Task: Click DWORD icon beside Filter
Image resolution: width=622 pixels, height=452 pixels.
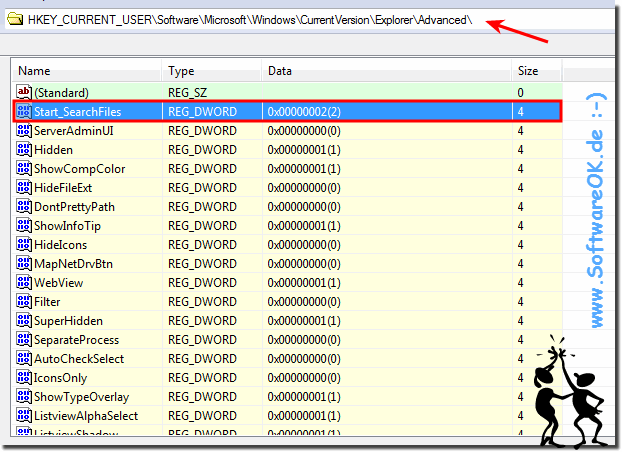Action: tap(24, 302)
